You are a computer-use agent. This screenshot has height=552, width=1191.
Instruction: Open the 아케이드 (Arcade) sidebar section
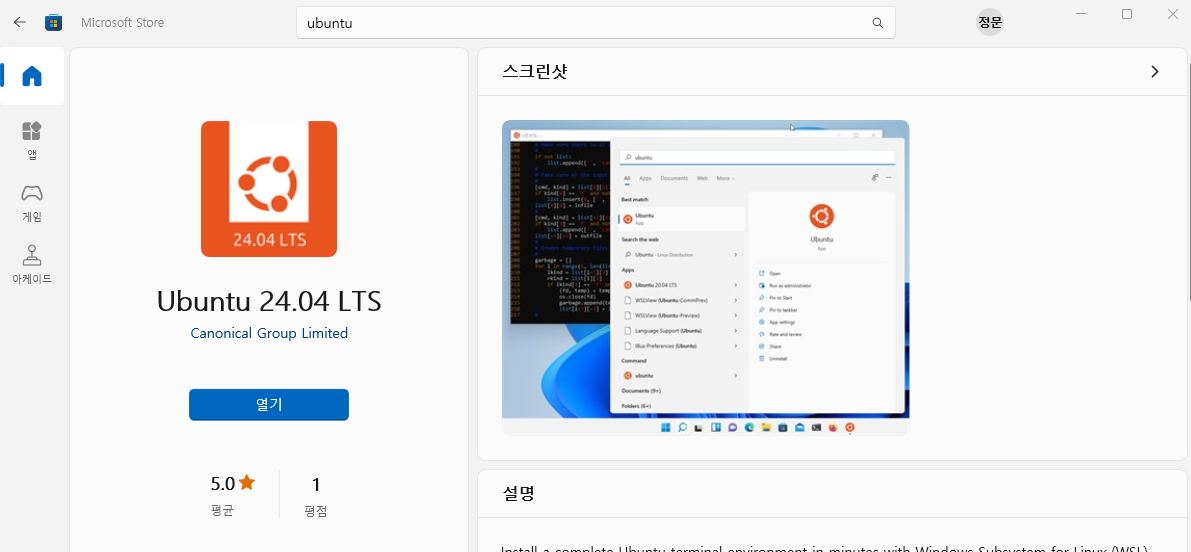point(32,264)
